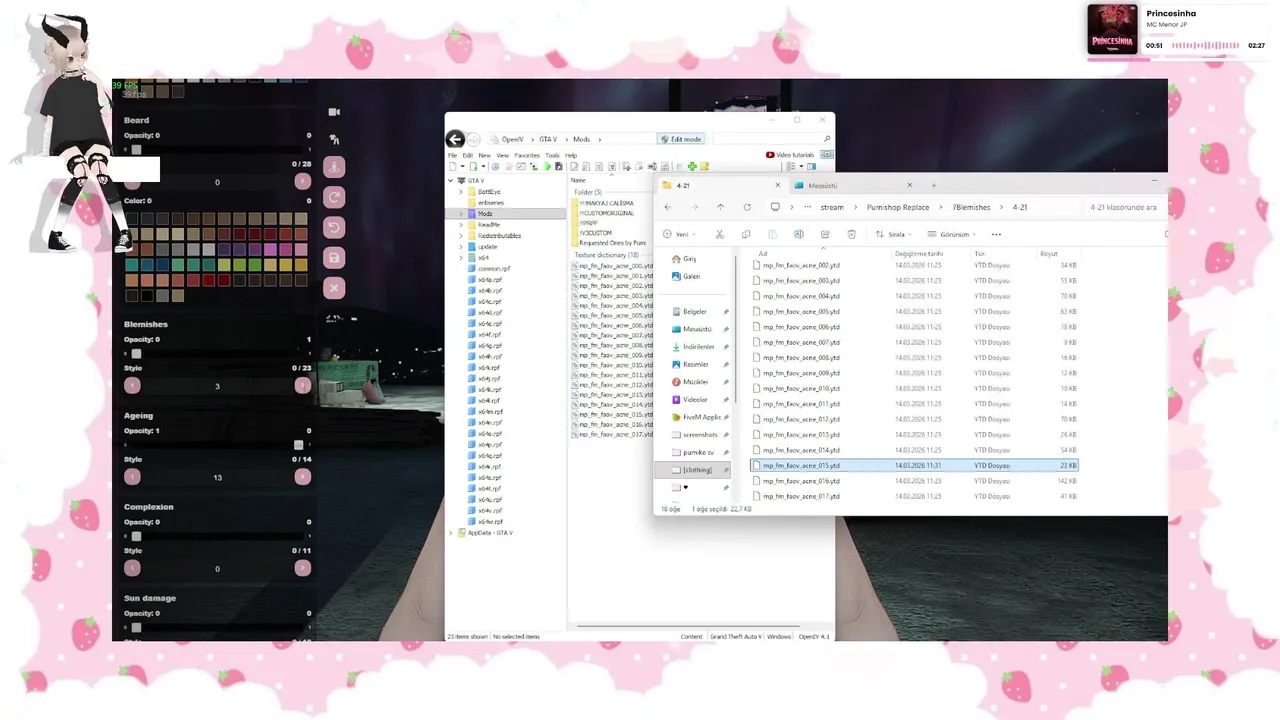Add a new tab in File Explorer
The height and width of the screenshot is (720, 1280).
[x=933, y=185]
